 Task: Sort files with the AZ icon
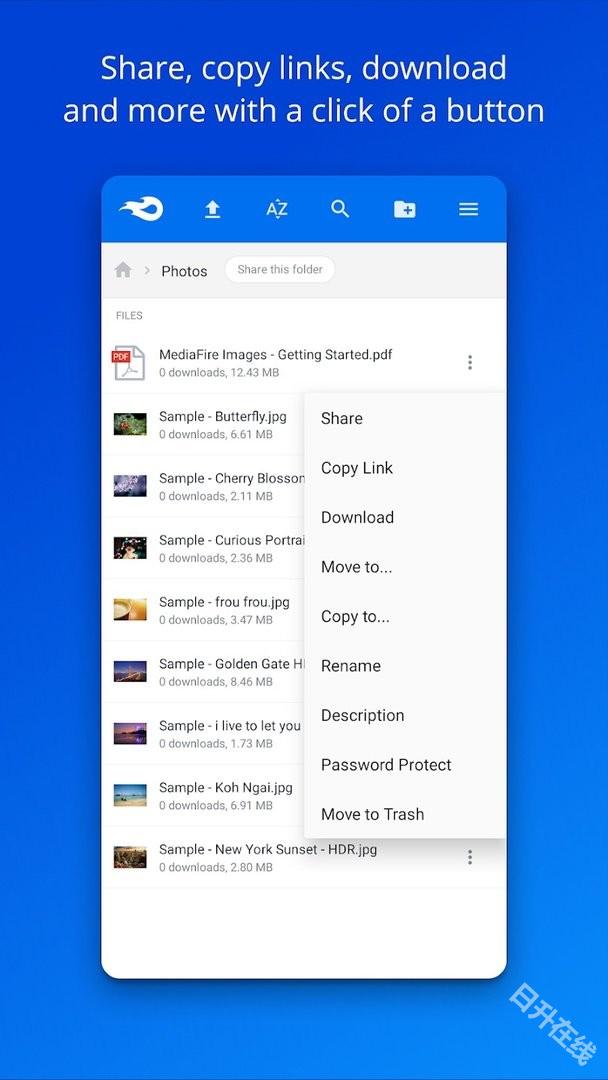tap(277, 209)
